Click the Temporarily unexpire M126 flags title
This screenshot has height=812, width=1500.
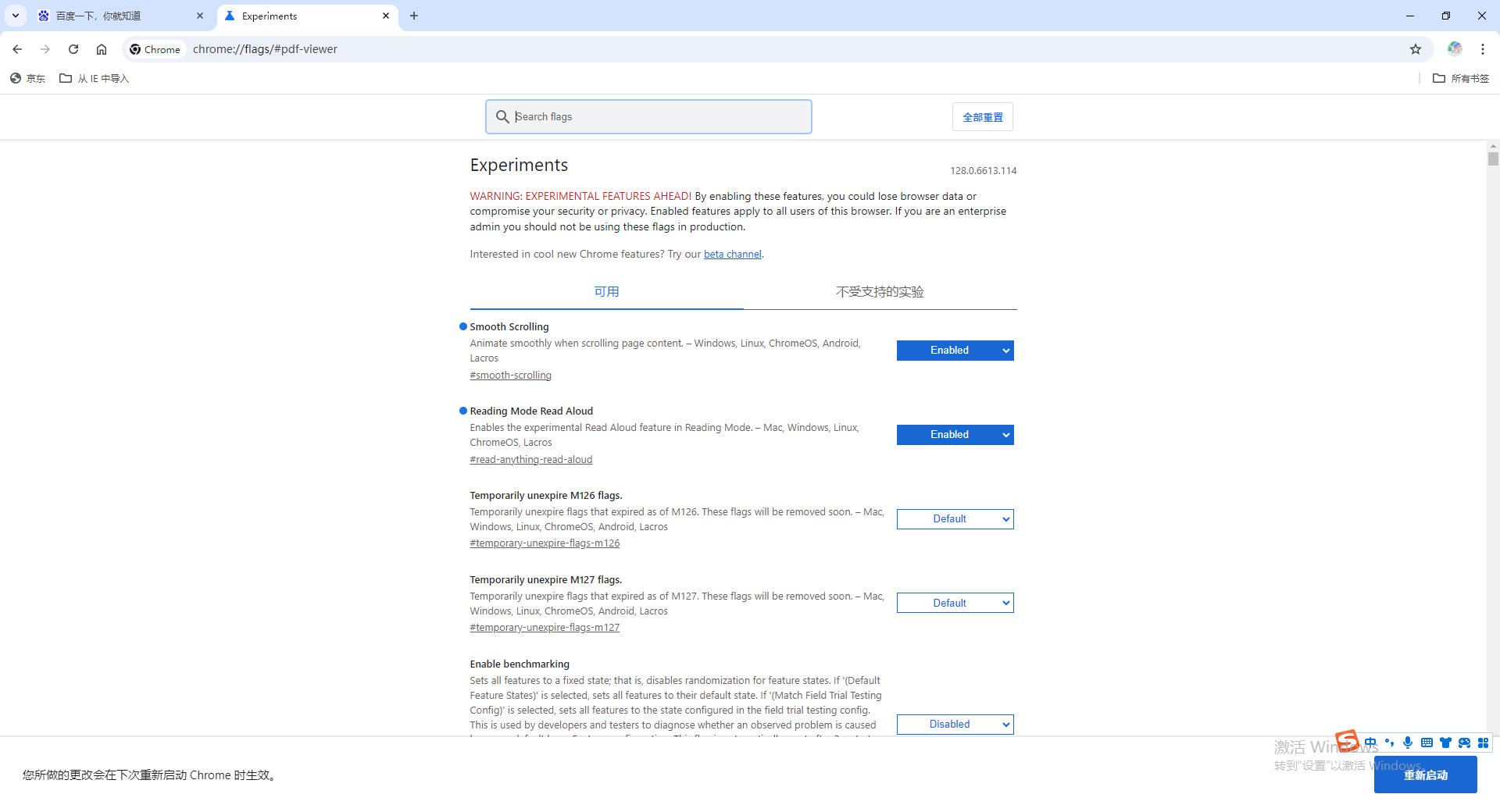(546, 496)
